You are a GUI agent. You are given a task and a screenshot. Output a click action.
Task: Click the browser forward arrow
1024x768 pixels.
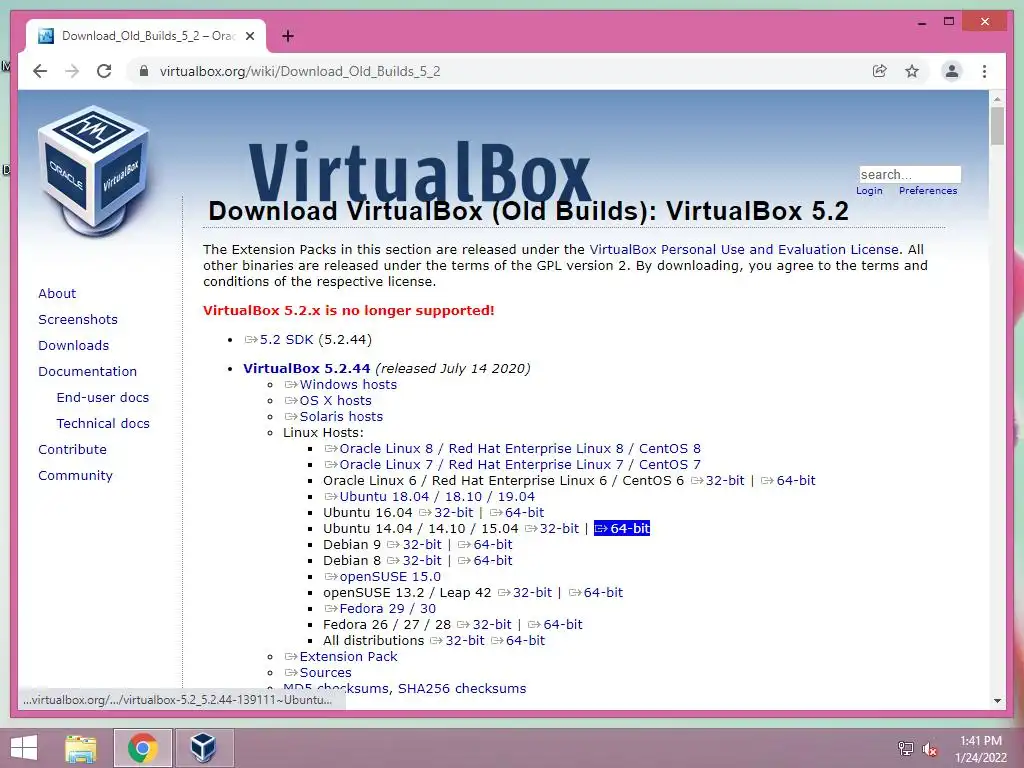tap(72, 71)
